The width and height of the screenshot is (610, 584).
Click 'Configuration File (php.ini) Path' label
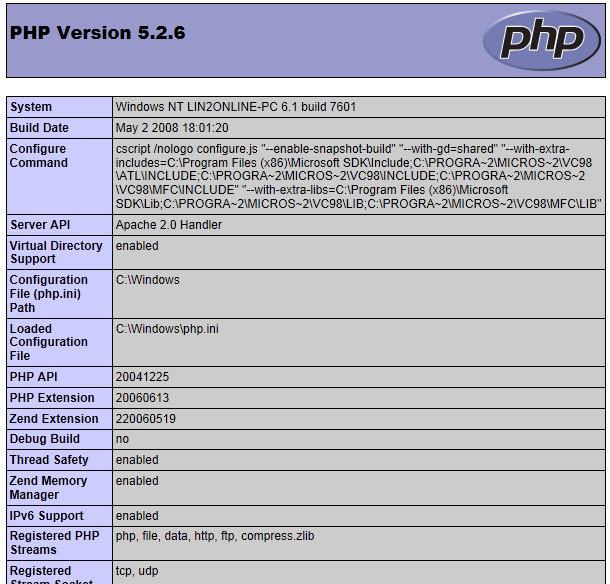tap(49, 294)
